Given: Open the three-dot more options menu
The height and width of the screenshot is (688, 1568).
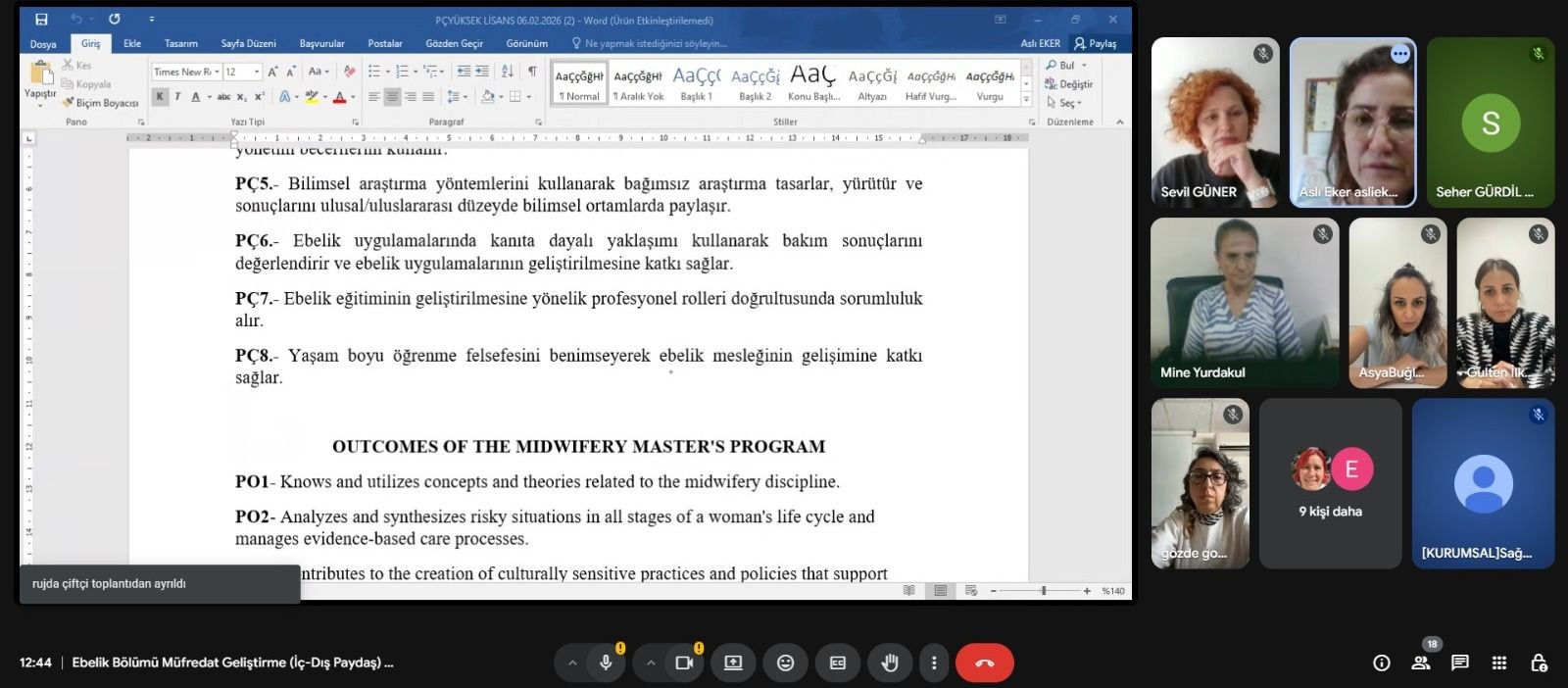Looking at the screenshot, I should pyautogui.click(x=933, y=663).
